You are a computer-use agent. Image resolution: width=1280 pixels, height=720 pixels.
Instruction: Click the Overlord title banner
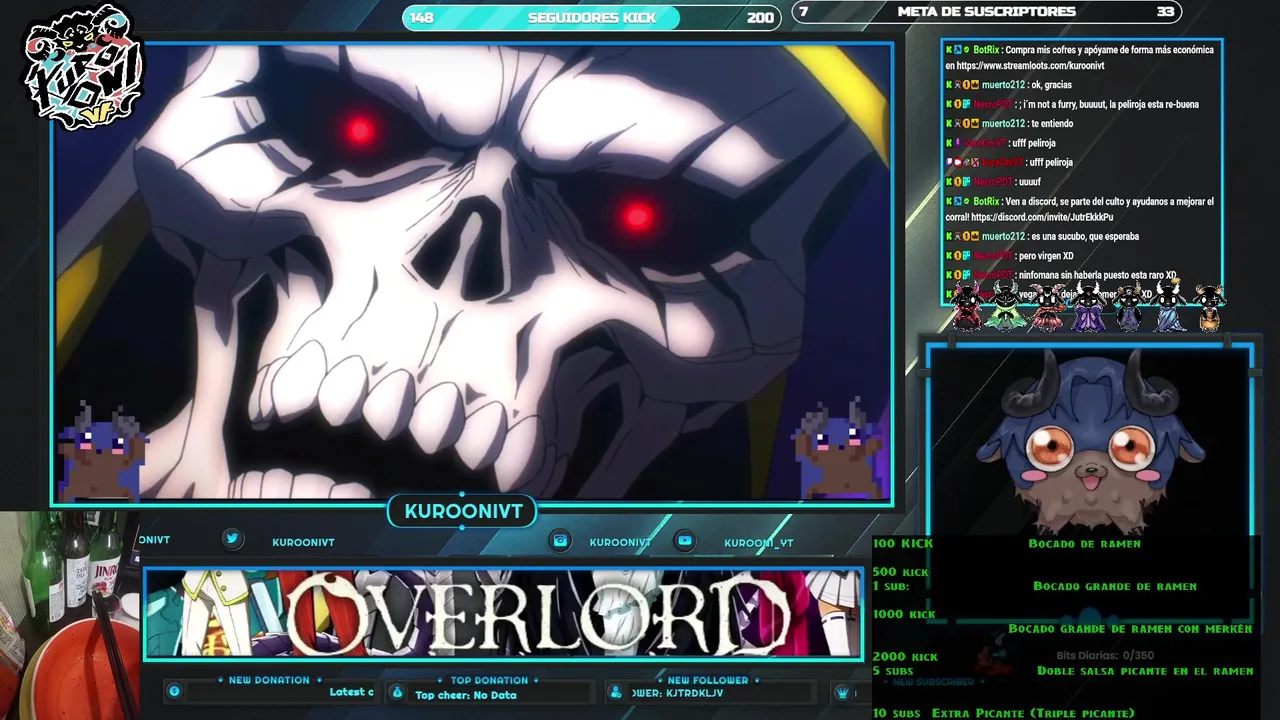tap(503, 614)
